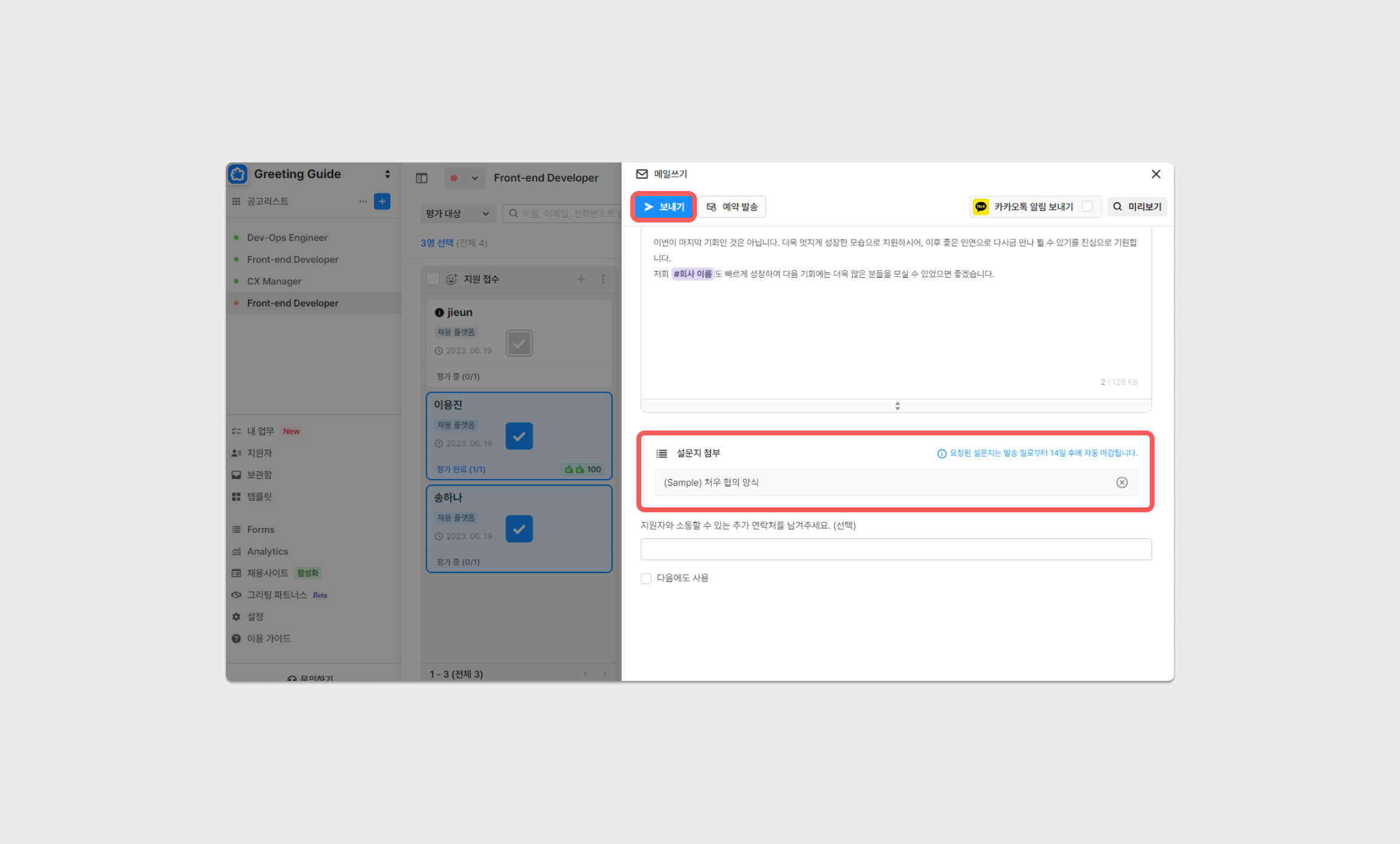
Task: Open Forms in the sidebar
Action: pos(261,529)
